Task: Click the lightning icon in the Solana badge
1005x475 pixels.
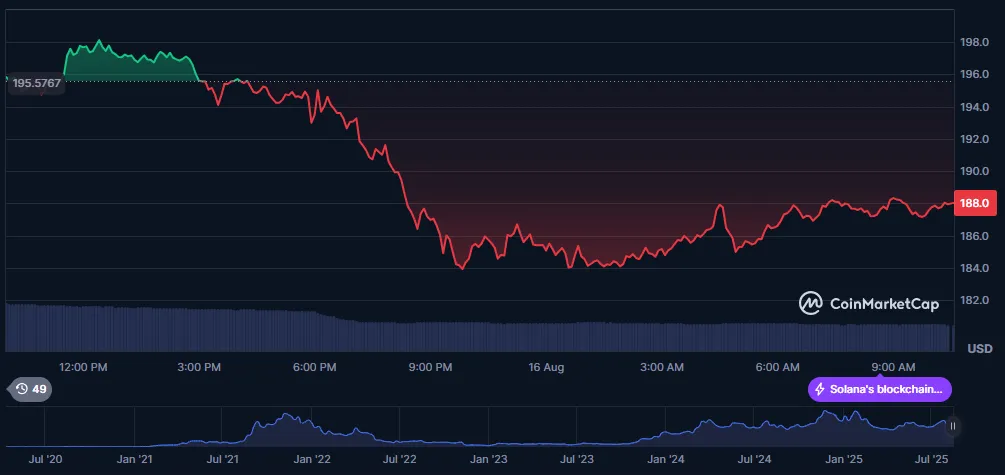Action: tap(821, 389)
